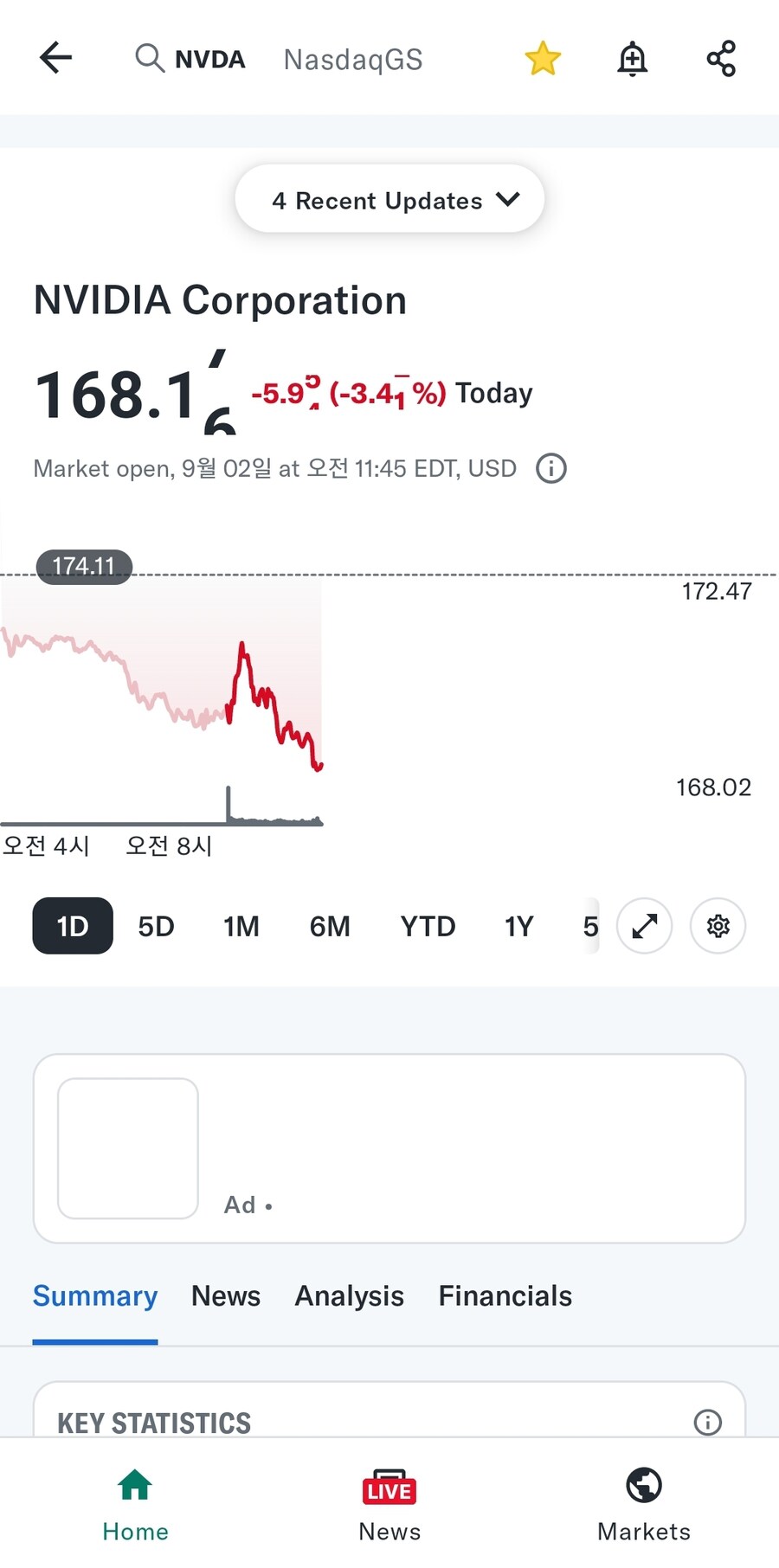Image resolution: width=779 pixels, height=1568 pixels.
Task: Select the 6M chart range
Action: pos(330,926)
